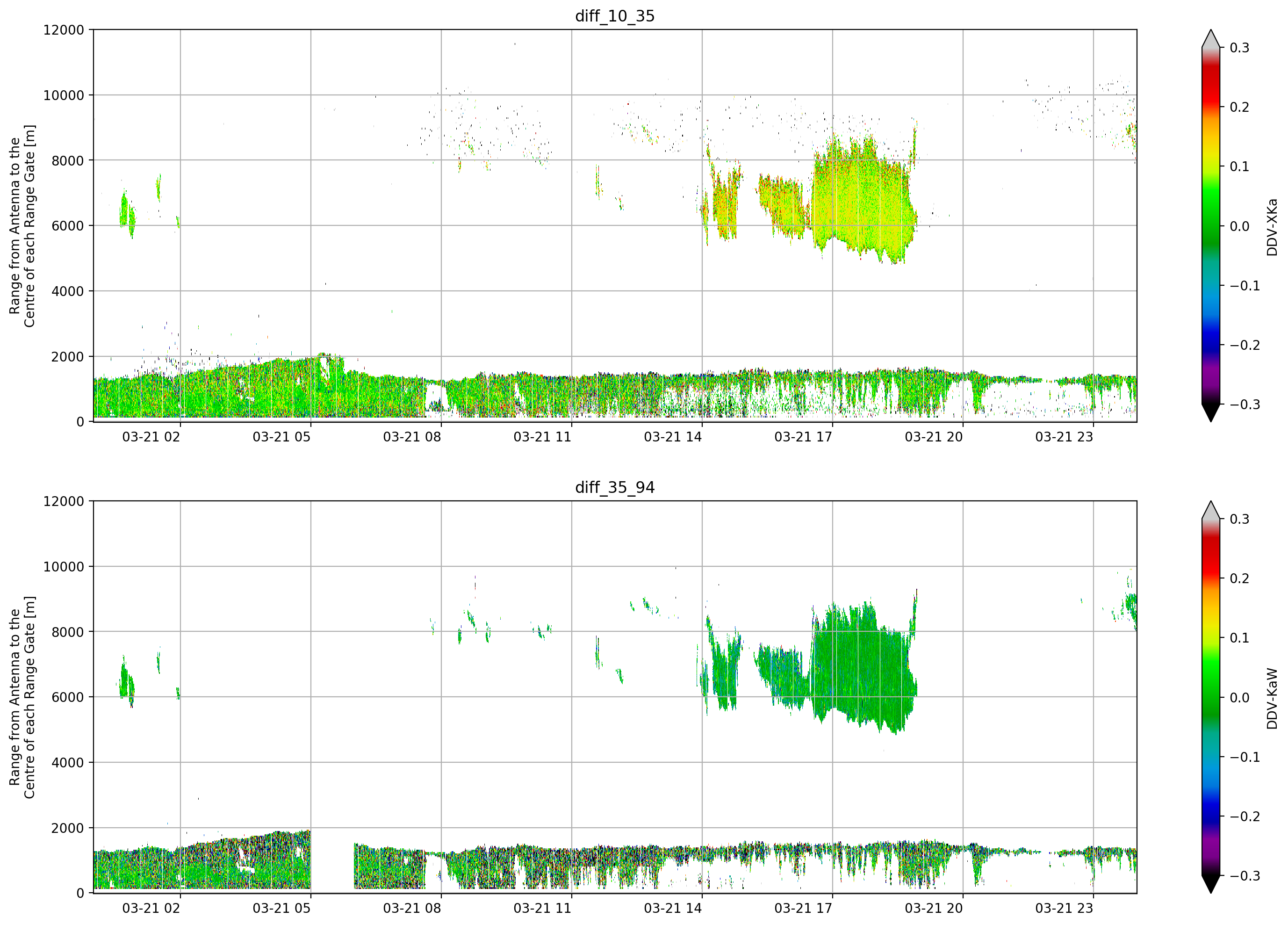The height and width of the screenshot is (925, 1288).
Task: Click the 0.1 tick on DDV-KaW colorbar
Action: [x=1239, y=637]
